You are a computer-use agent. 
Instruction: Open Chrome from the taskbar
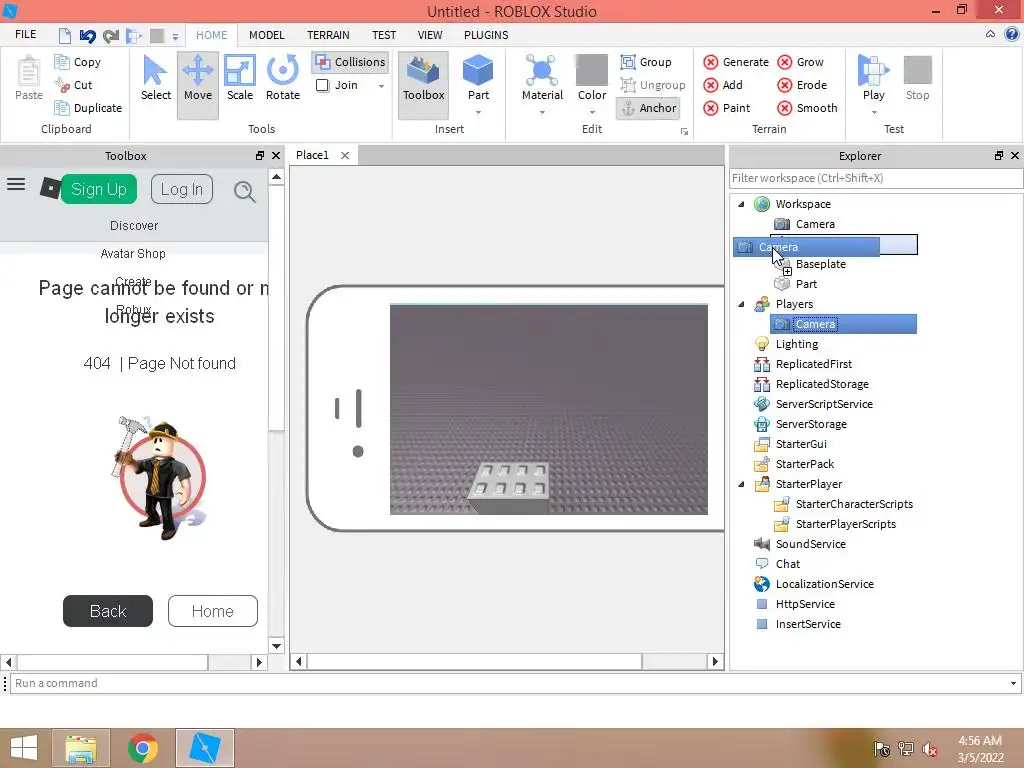click(x=142, y=748)
